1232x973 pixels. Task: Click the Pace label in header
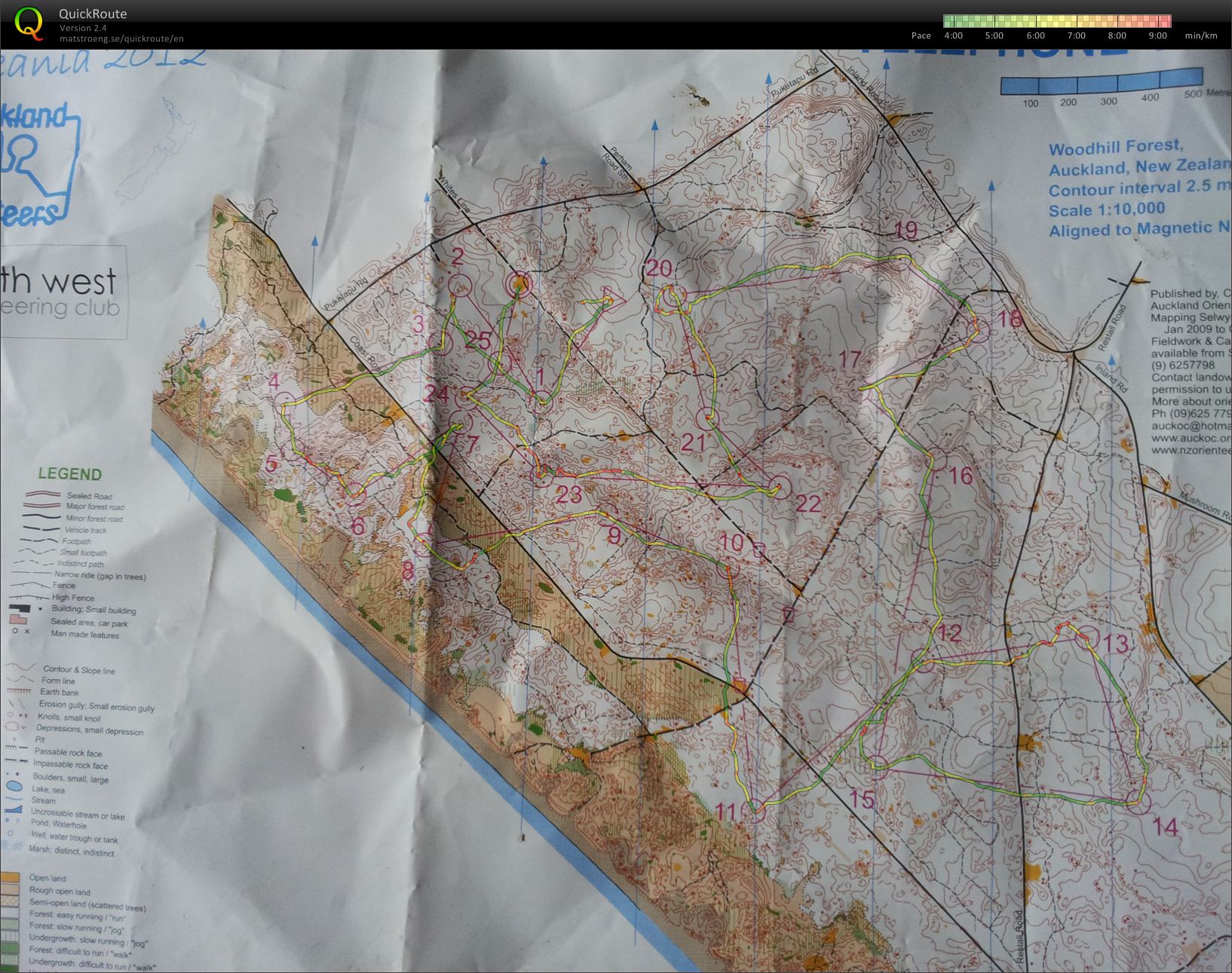point(921,35)
